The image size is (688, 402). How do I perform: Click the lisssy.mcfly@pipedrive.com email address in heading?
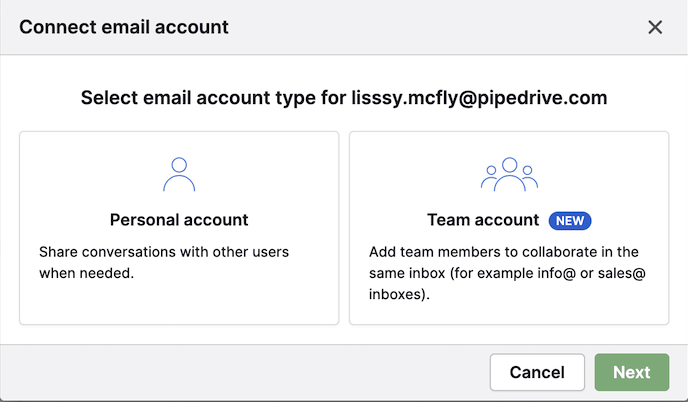pos(493,98)
